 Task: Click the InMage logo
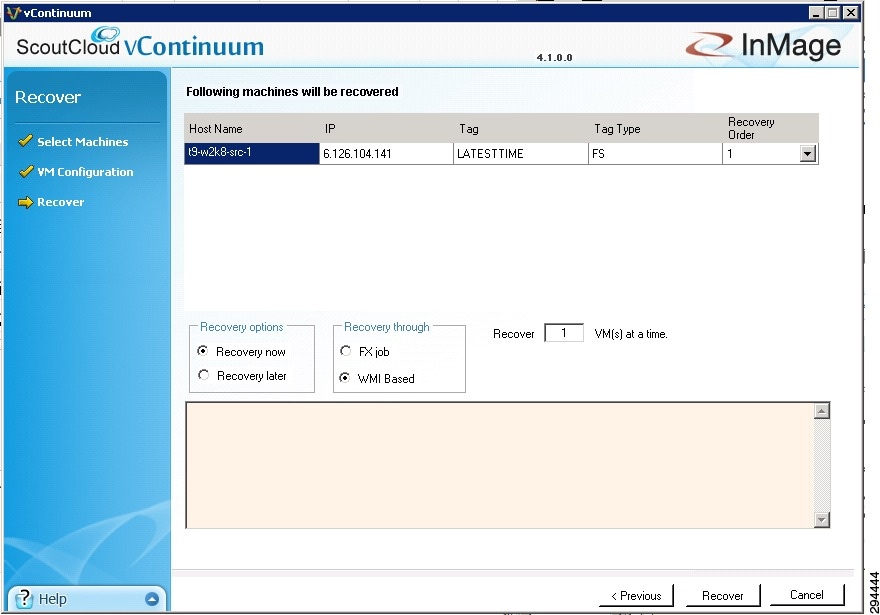[763, 45]
